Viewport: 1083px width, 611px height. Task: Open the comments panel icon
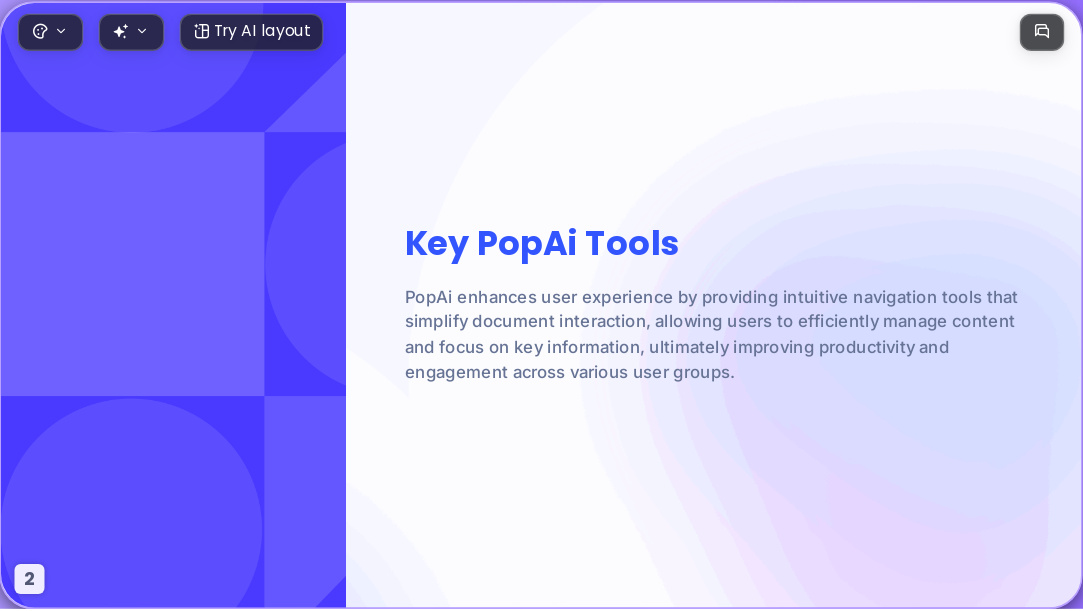[1042, 32]
